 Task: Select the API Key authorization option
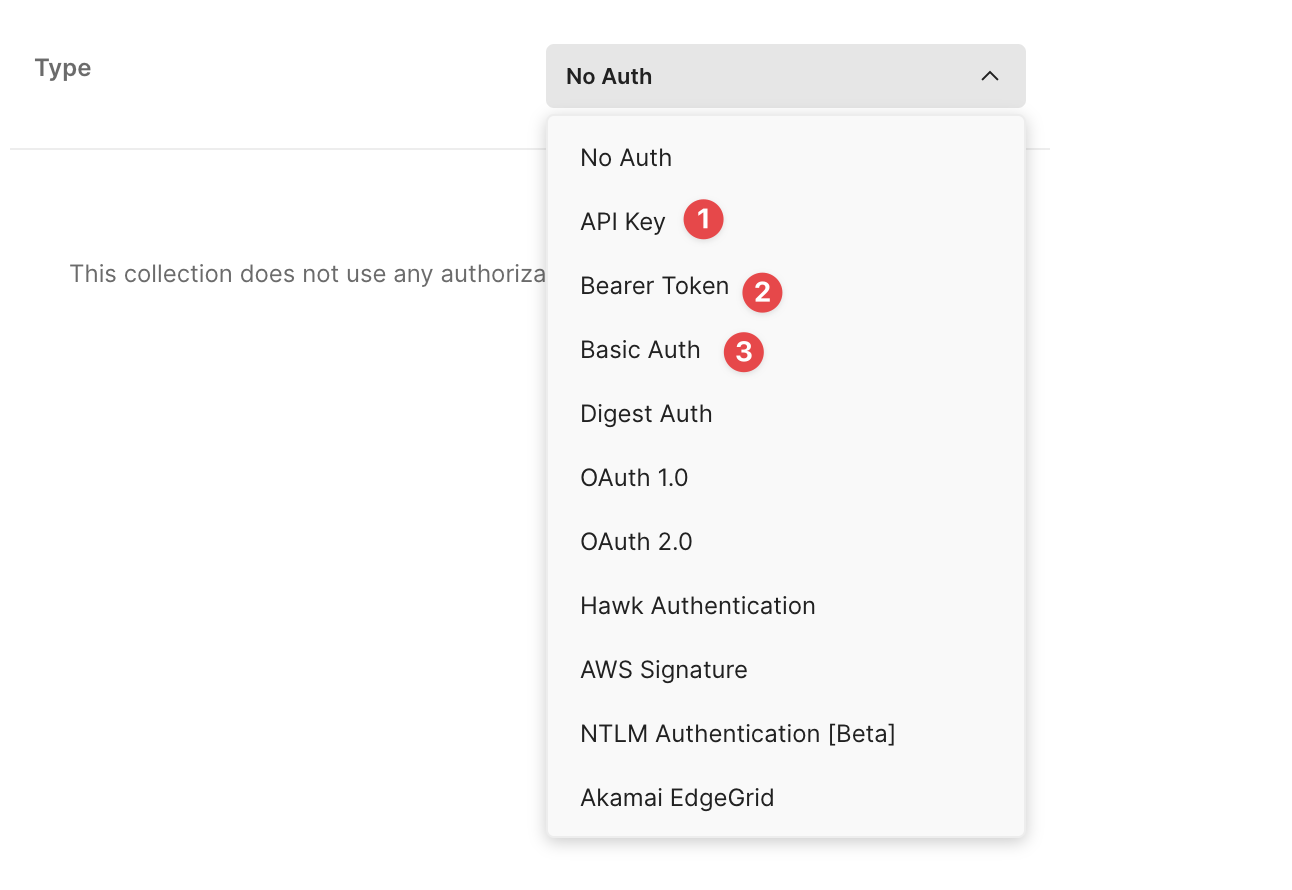tap(622, 221)
